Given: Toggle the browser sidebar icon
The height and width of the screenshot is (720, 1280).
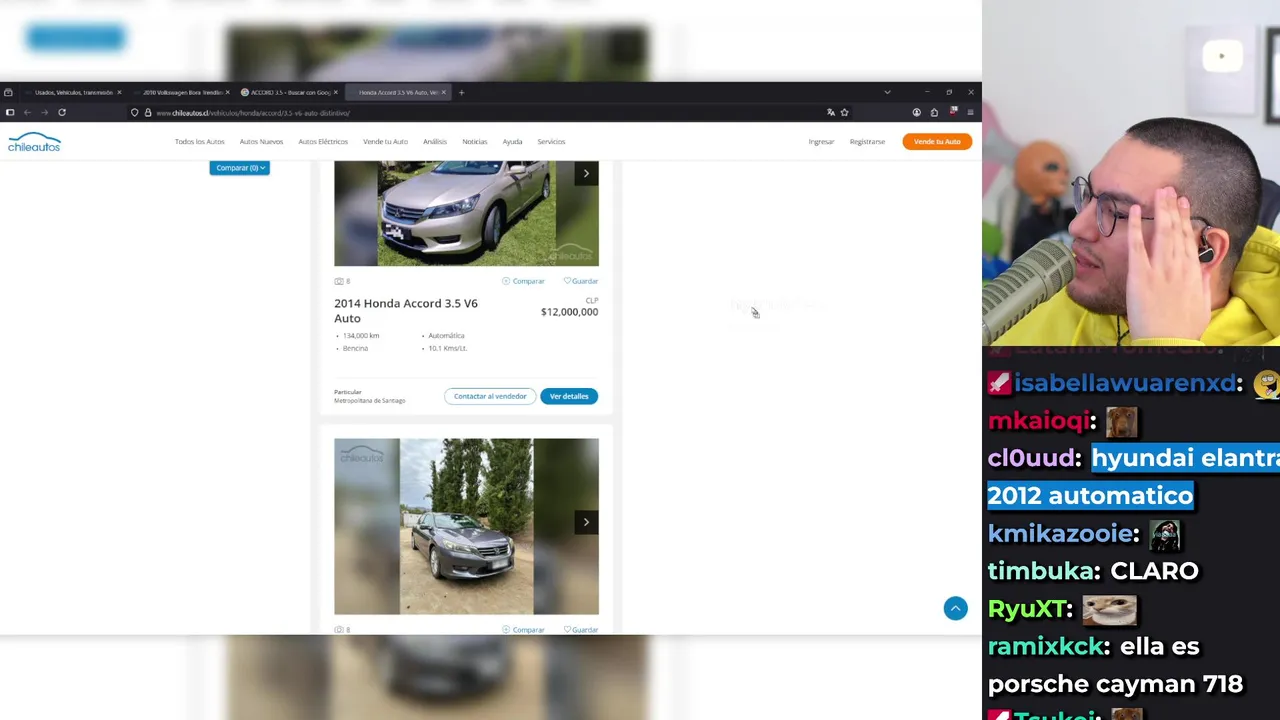Looking at the screenshot, I should coord(9,112).
